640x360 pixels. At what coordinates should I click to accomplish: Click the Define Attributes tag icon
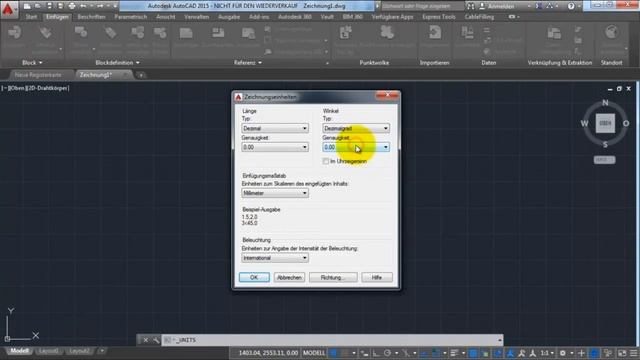tap(110, 33)
